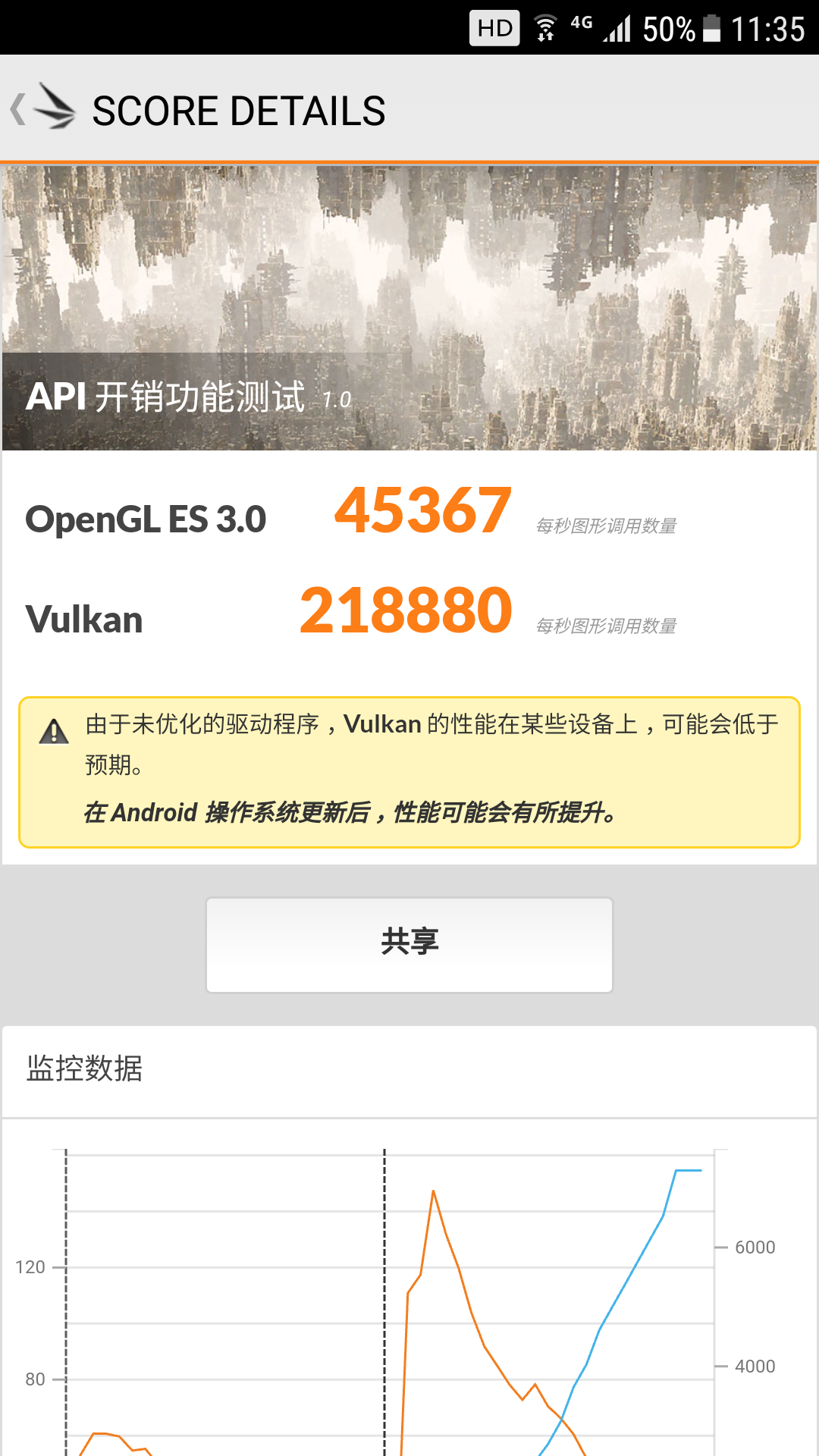Select the Vulkan result label
The width and height of the screenshot is (819, 1456).
pos(84,620)
